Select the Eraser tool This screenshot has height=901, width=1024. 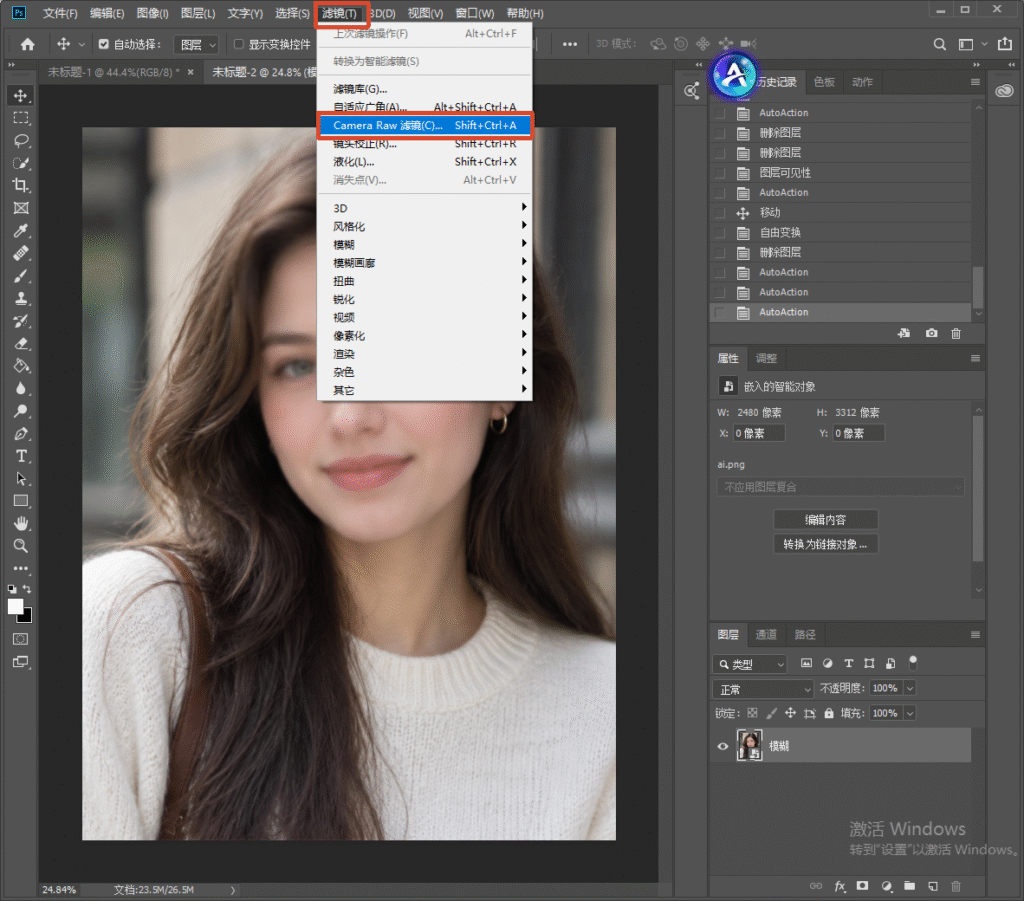coord(21,343)
